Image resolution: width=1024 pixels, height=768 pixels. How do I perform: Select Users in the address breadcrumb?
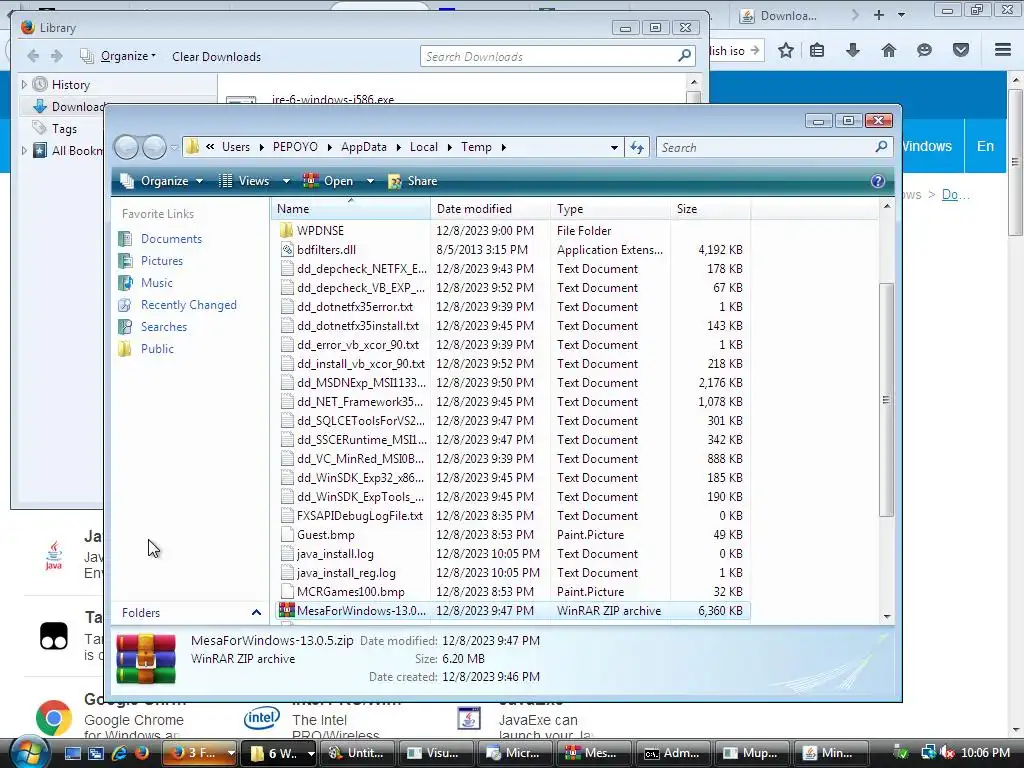click(236, 147)
